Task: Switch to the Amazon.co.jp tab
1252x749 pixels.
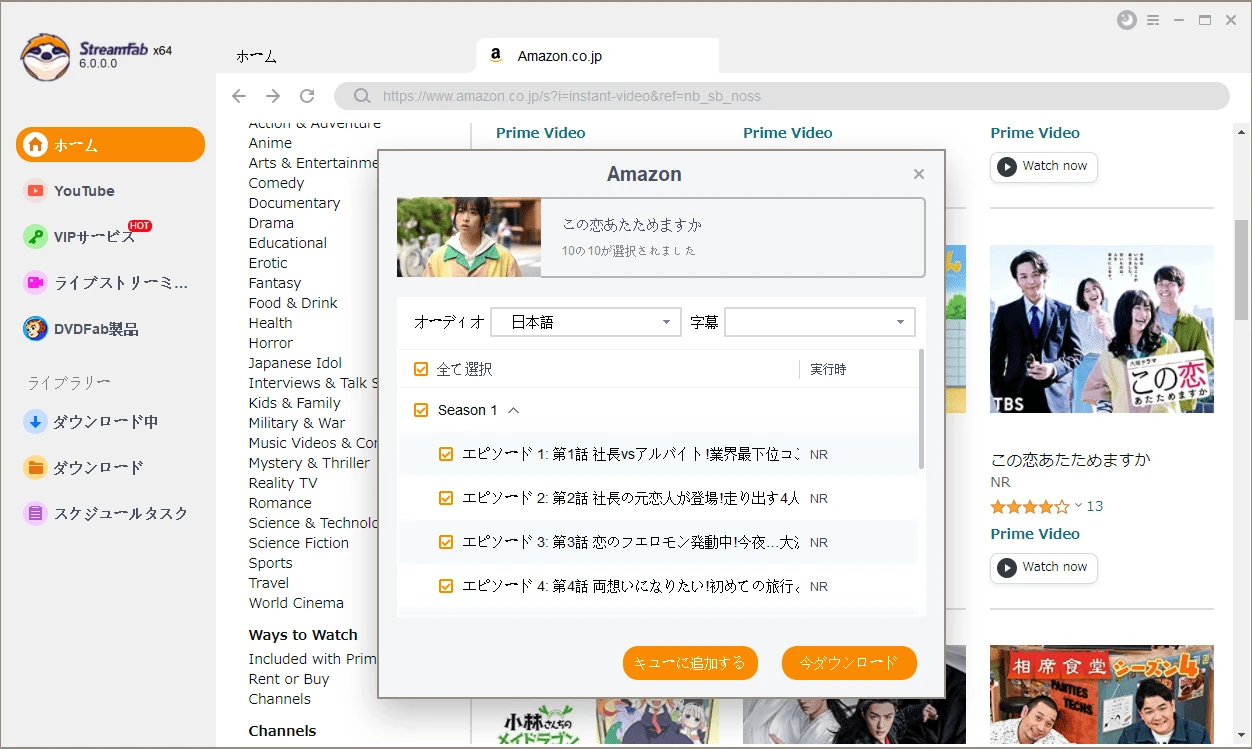Action: 596,57
